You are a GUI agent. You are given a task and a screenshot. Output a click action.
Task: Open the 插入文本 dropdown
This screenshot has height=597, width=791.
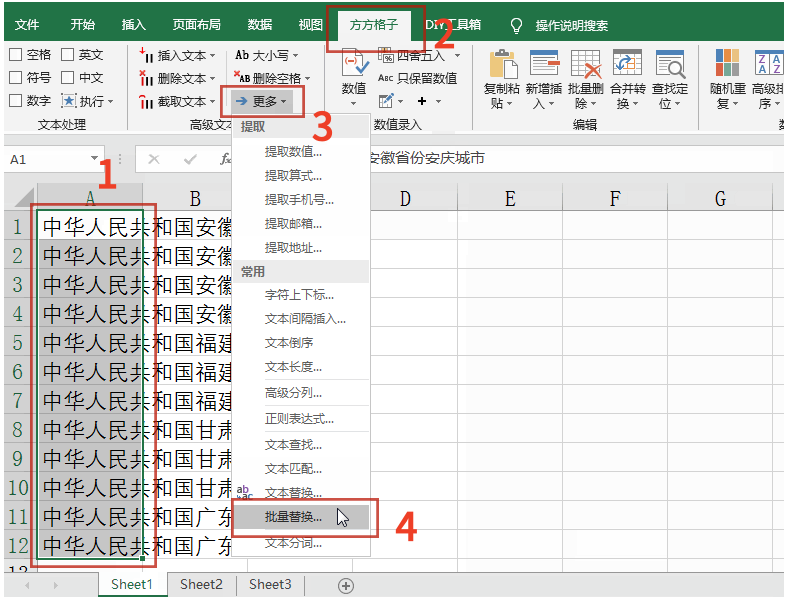click(180, 55)
